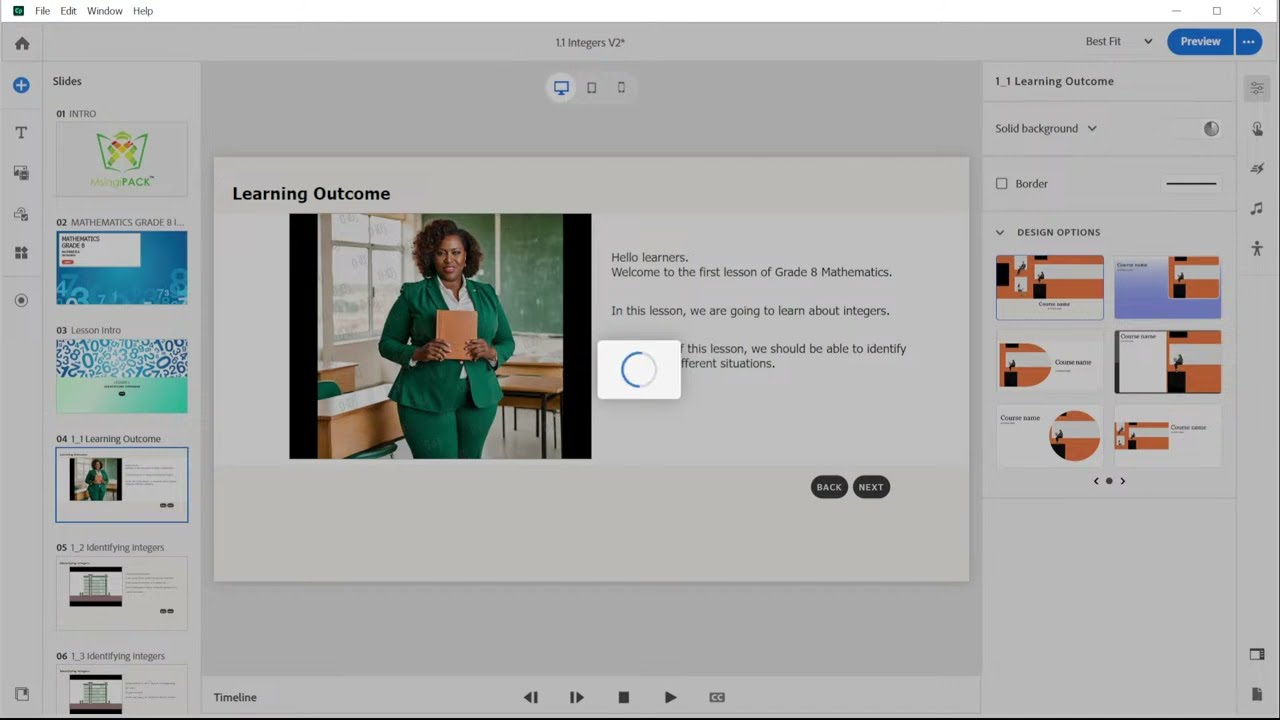Select the 05 1_2 Identifying Integers thumbnail

[x=122, y=593]
